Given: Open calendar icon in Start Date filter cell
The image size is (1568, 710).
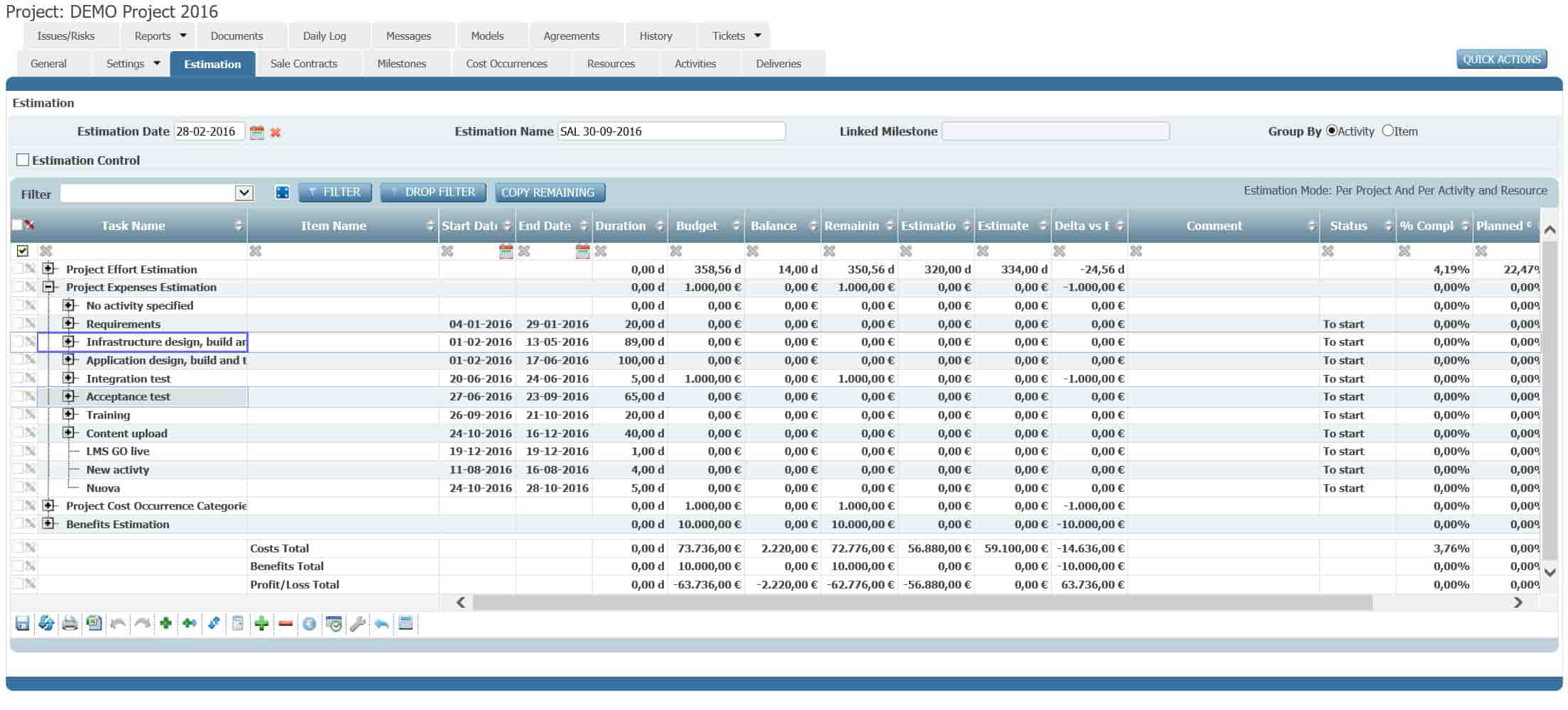Looking at the screenshot, I should (506, 251).
